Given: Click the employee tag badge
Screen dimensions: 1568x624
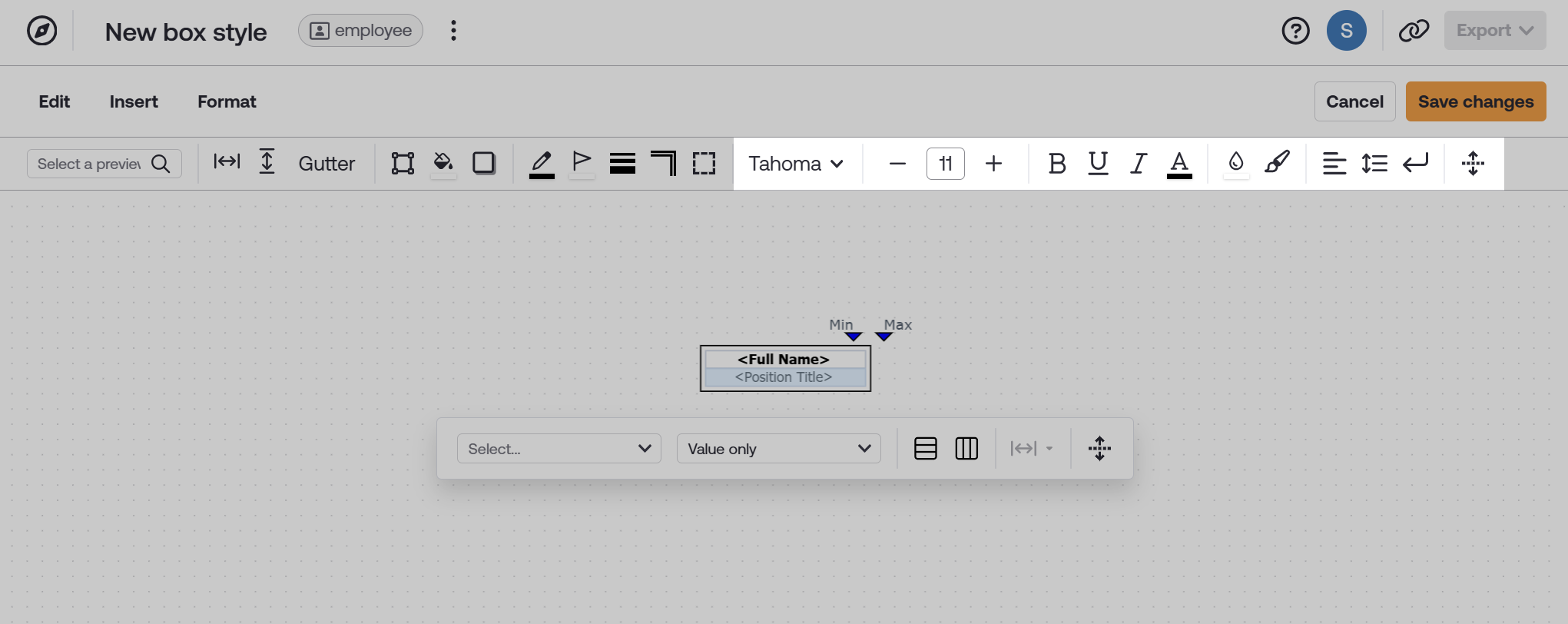Looking at the screenshot, I should click(x=360, y=31).
